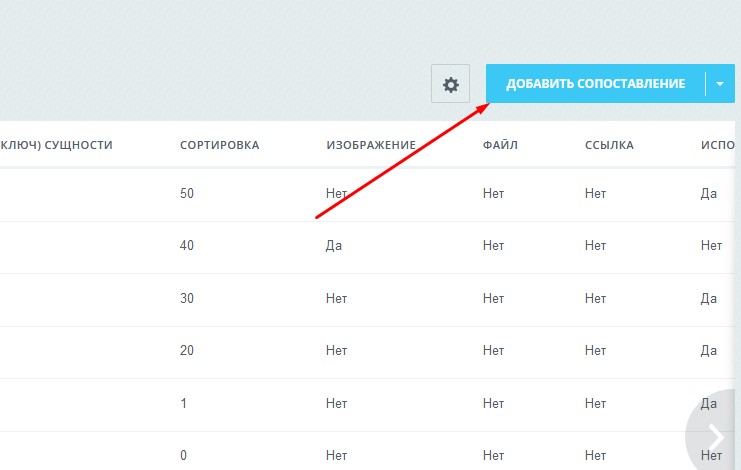Click the Да image cell in row 40
This screenshot has width=741, height=470.
[x=334, y=246]
